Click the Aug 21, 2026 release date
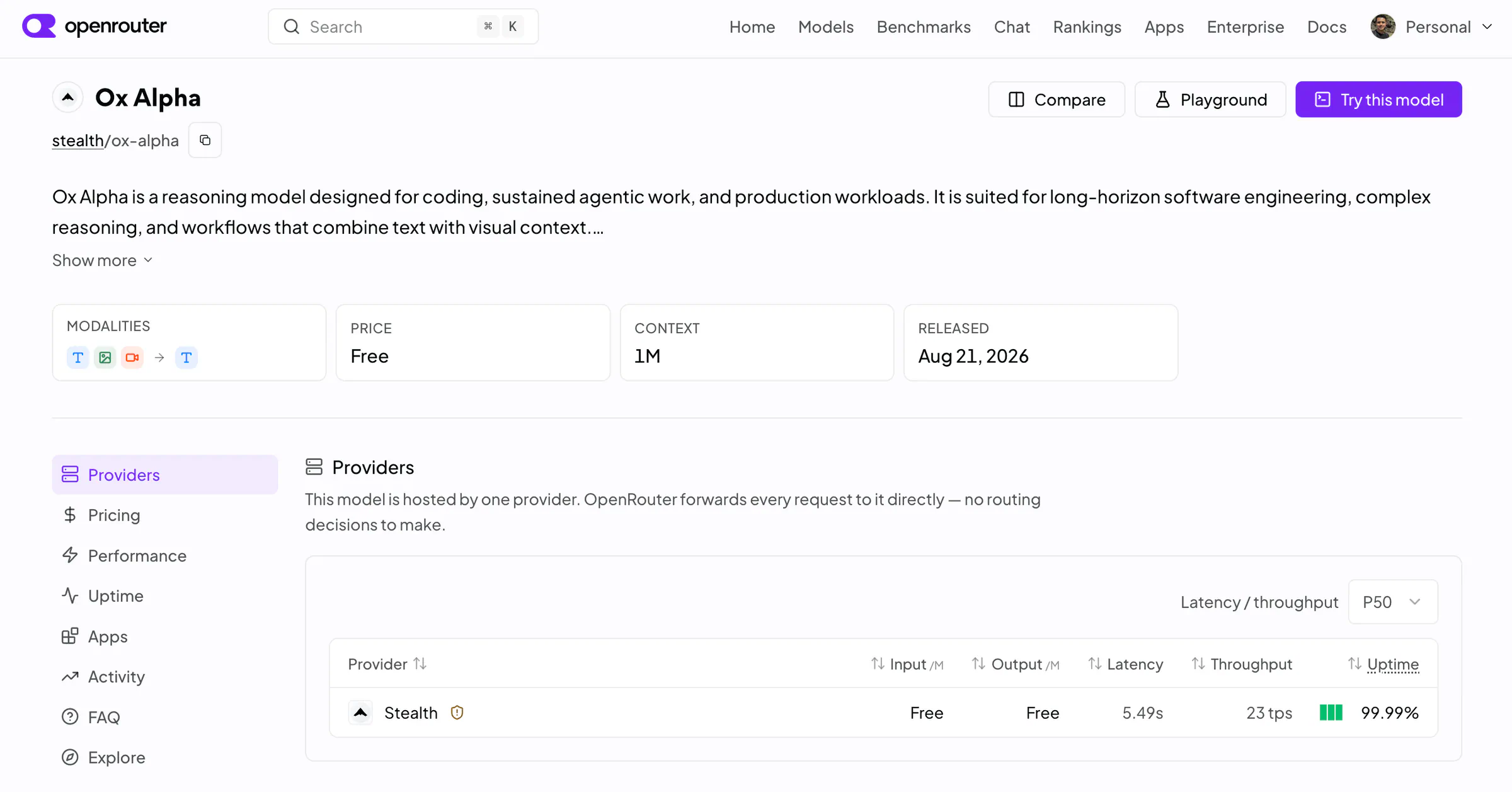This screenshot has width=1512, height=792. [973, 356]
